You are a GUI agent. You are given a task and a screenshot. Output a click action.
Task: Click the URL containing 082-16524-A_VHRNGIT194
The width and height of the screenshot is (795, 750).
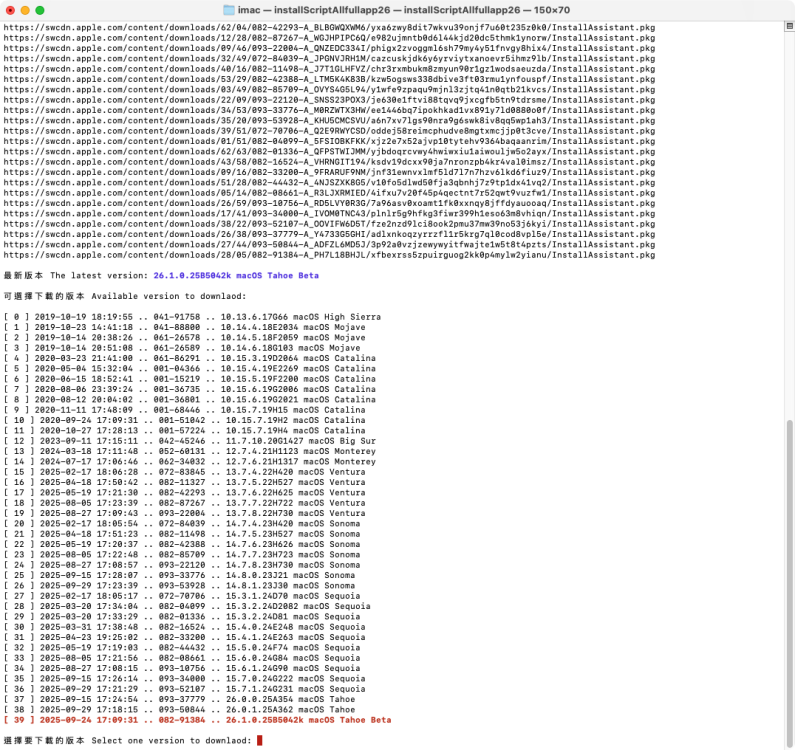(330, 162)
